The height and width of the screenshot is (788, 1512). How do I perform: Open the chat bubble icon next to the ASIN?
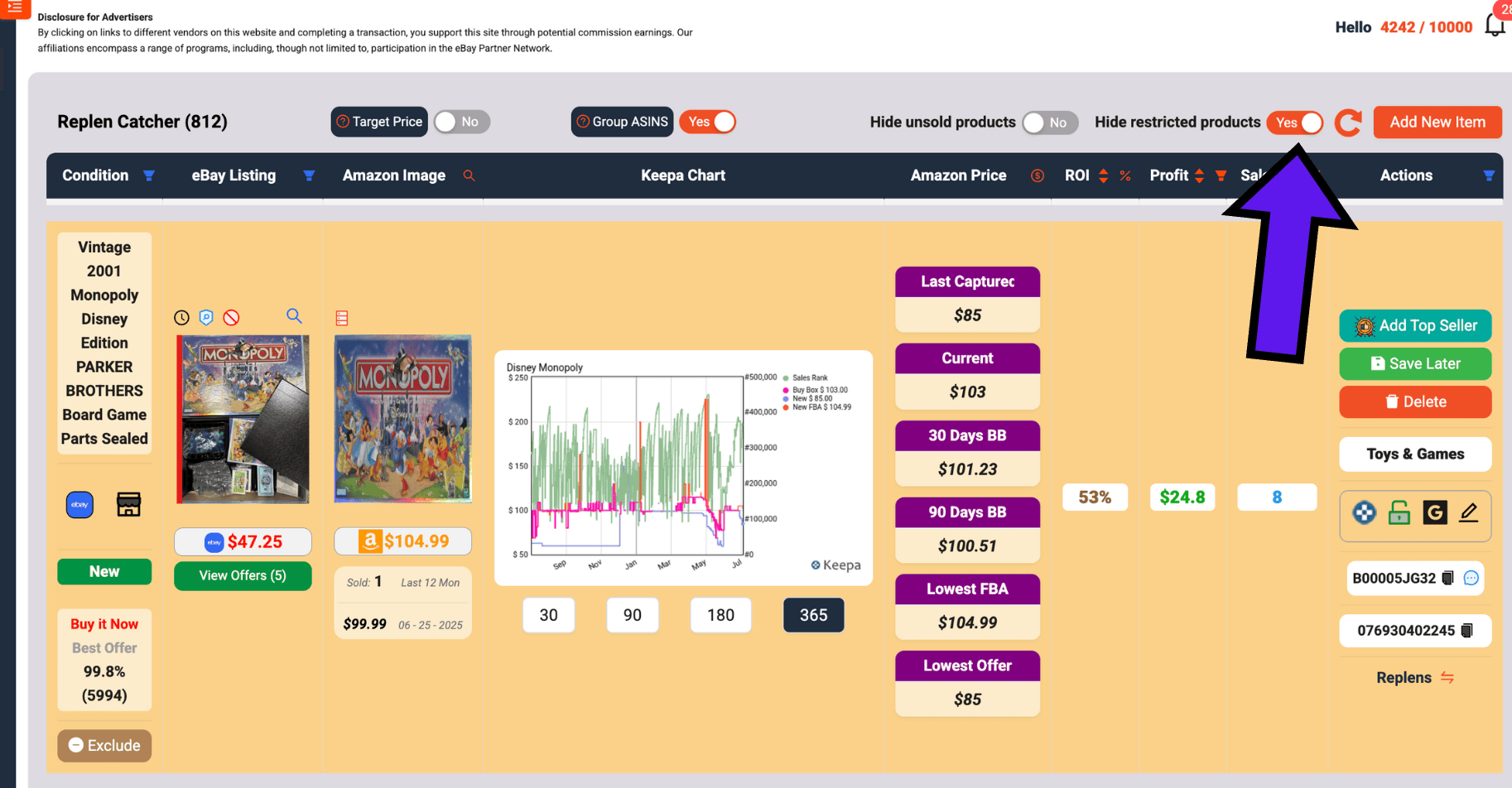pyautogui.click(x=1471, y=578)
